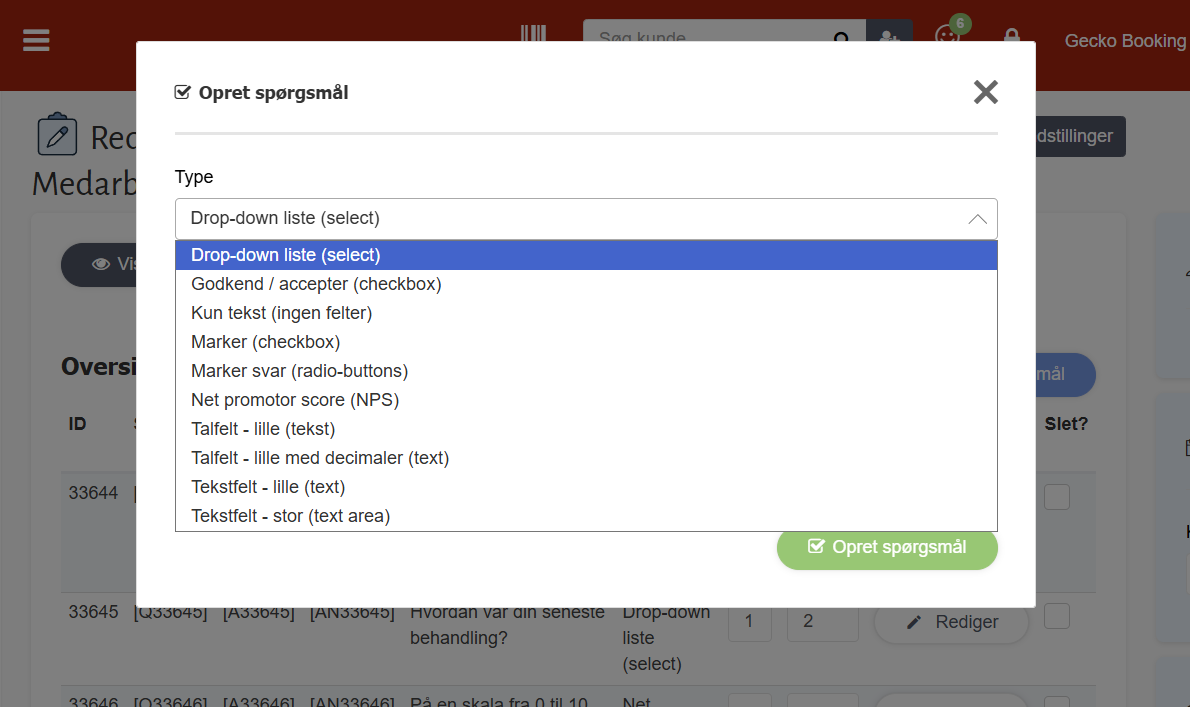Image resolution: width=1190 pixels, height=707 pixels.
Task: Tick the Slet checkbox for row 33644
Action: point(1057,496)
